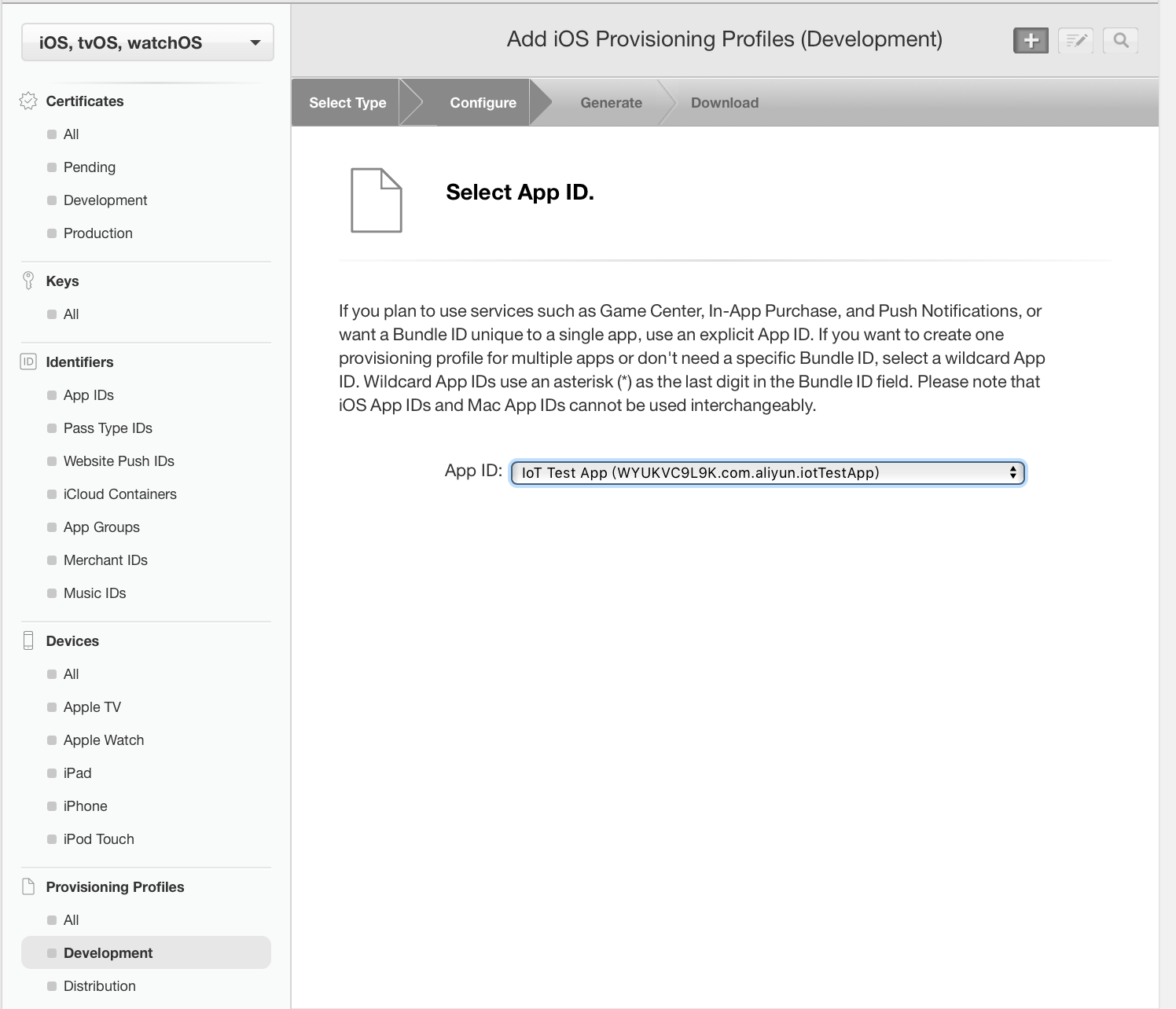The height and width of the screenshot is (1009, 1176).
Task: Open Distribution provisioning profiles
Action: pyautogui.click(x=99, y=986)
